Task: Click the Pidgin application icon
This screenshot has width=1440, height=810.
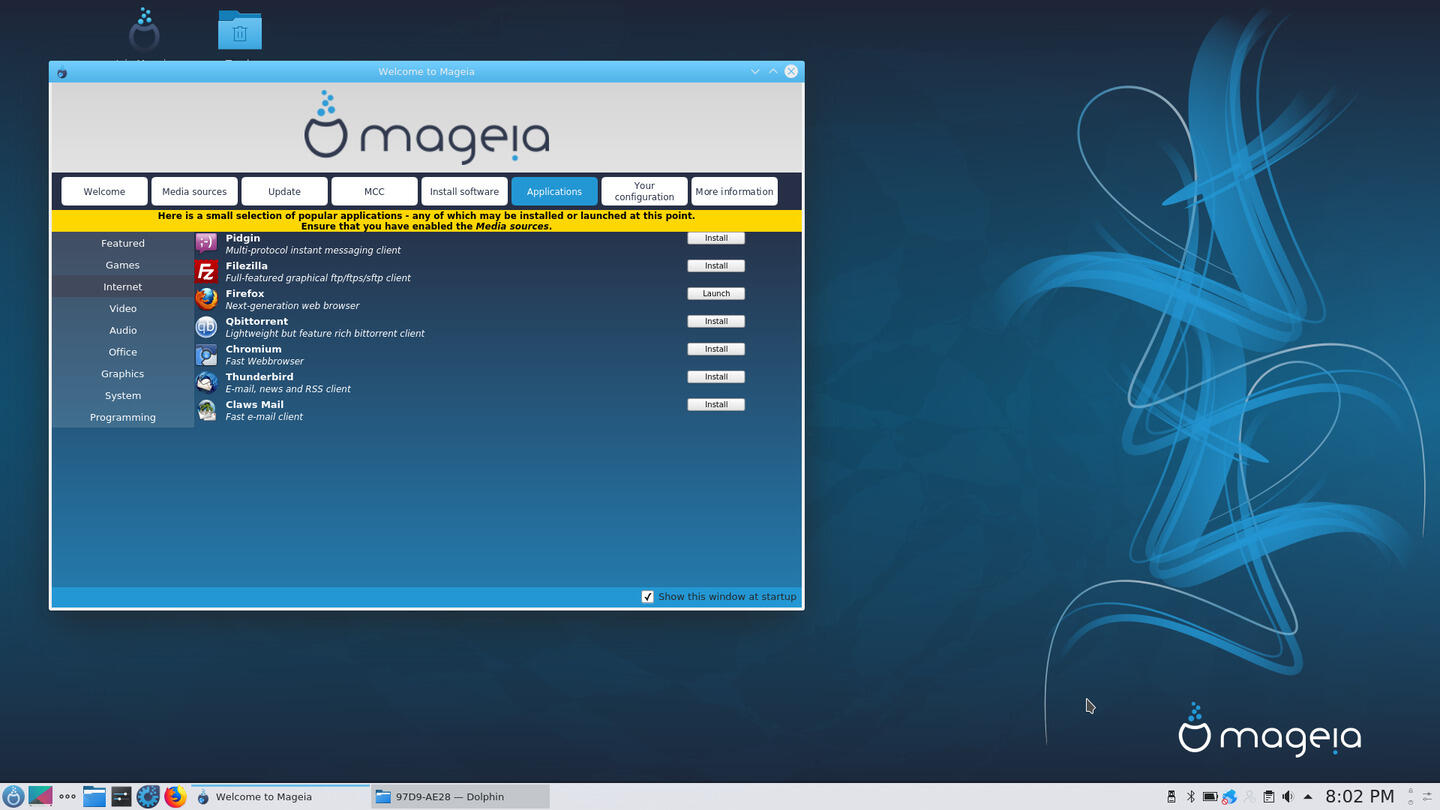Action: pos(206,243)
